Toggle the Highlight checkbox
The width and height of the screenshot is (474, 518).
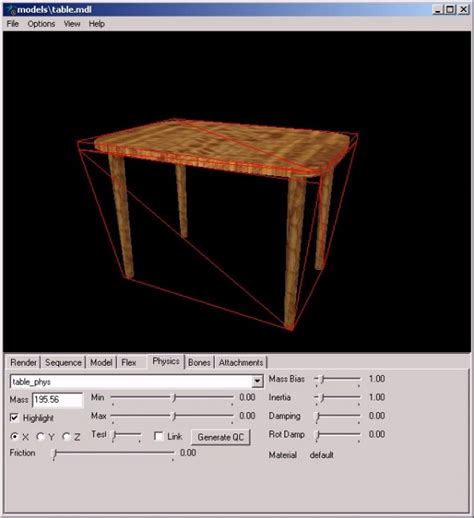14,418
